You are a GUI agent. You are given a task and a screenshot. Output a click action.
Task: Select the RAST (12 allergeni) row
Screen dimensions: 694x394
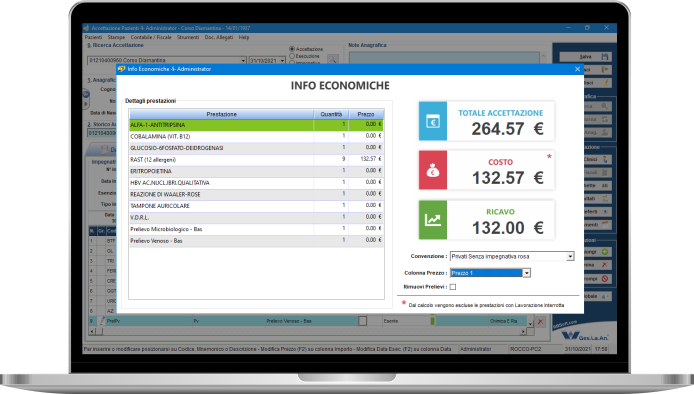coord(256,159)
